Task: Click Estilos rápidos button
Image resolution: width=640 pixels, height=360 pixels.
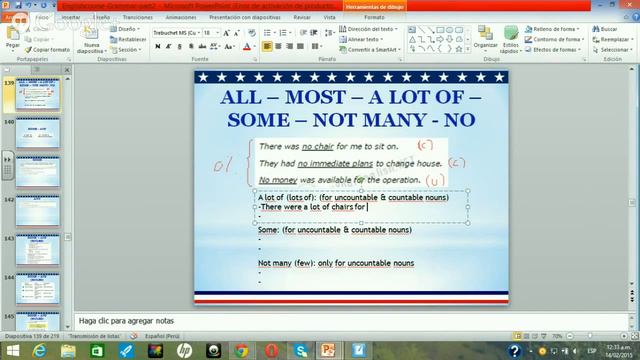Action: pyautogui.click(x=510, y=40)
